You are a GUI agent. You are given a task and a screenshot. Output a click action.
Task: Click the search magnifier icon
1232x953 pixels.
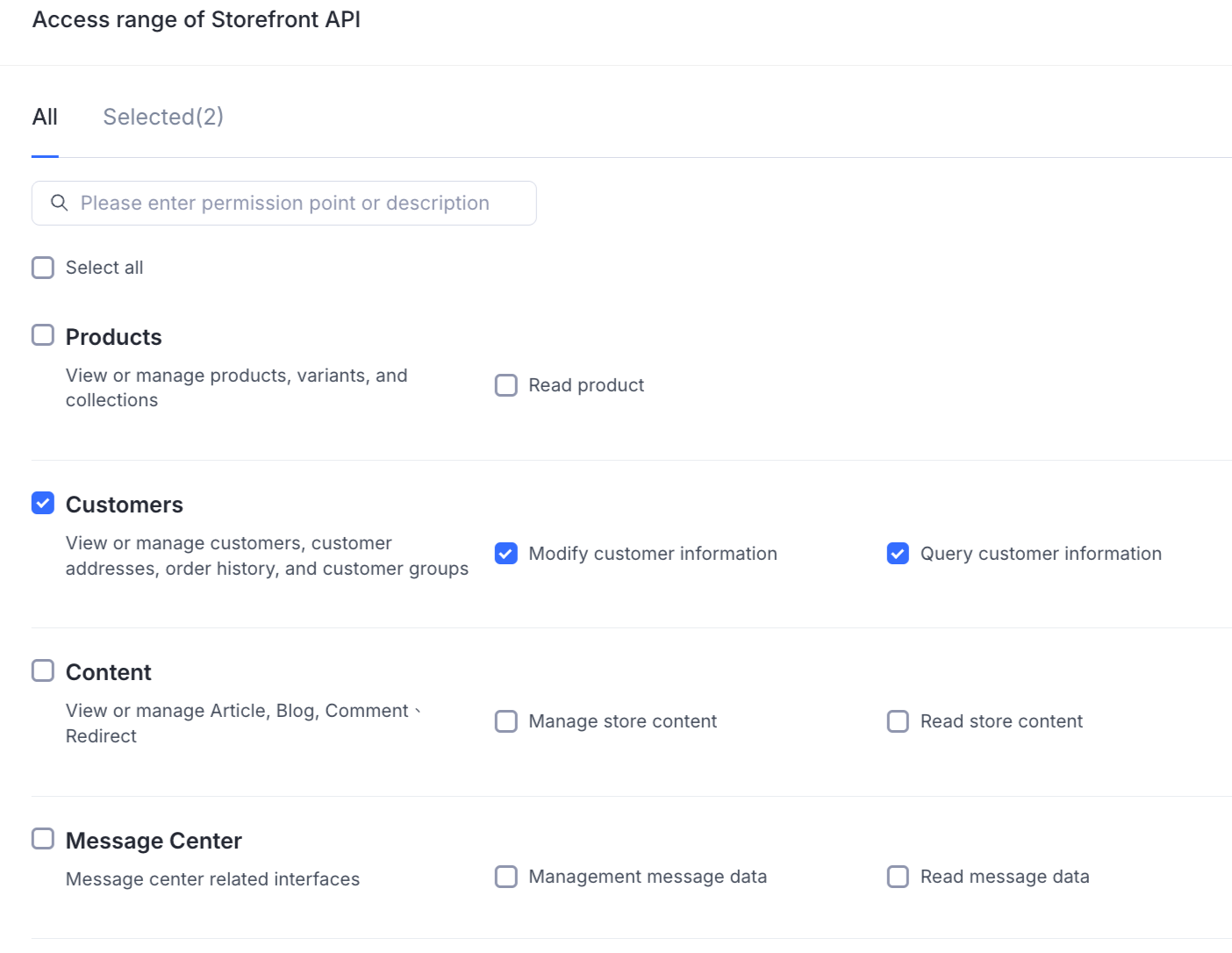tap(60, 203)
